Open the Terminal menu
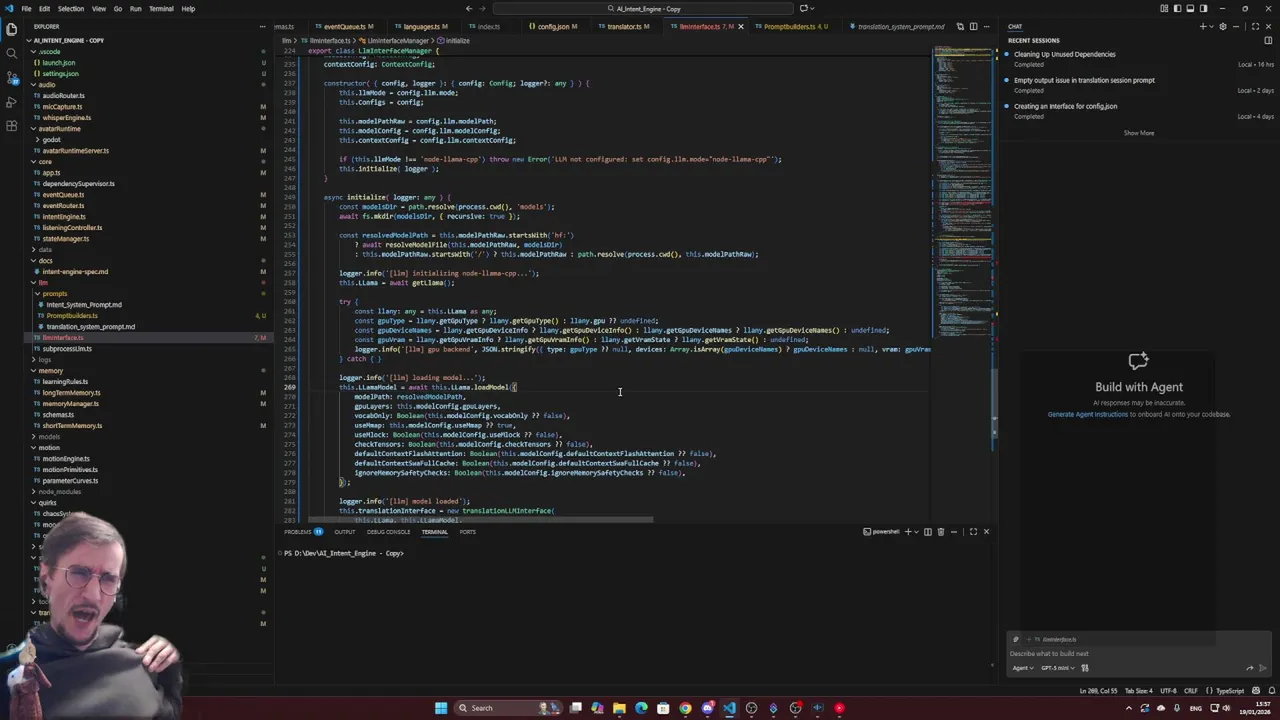Screen dimensions: 1280x720 point(161,9)
